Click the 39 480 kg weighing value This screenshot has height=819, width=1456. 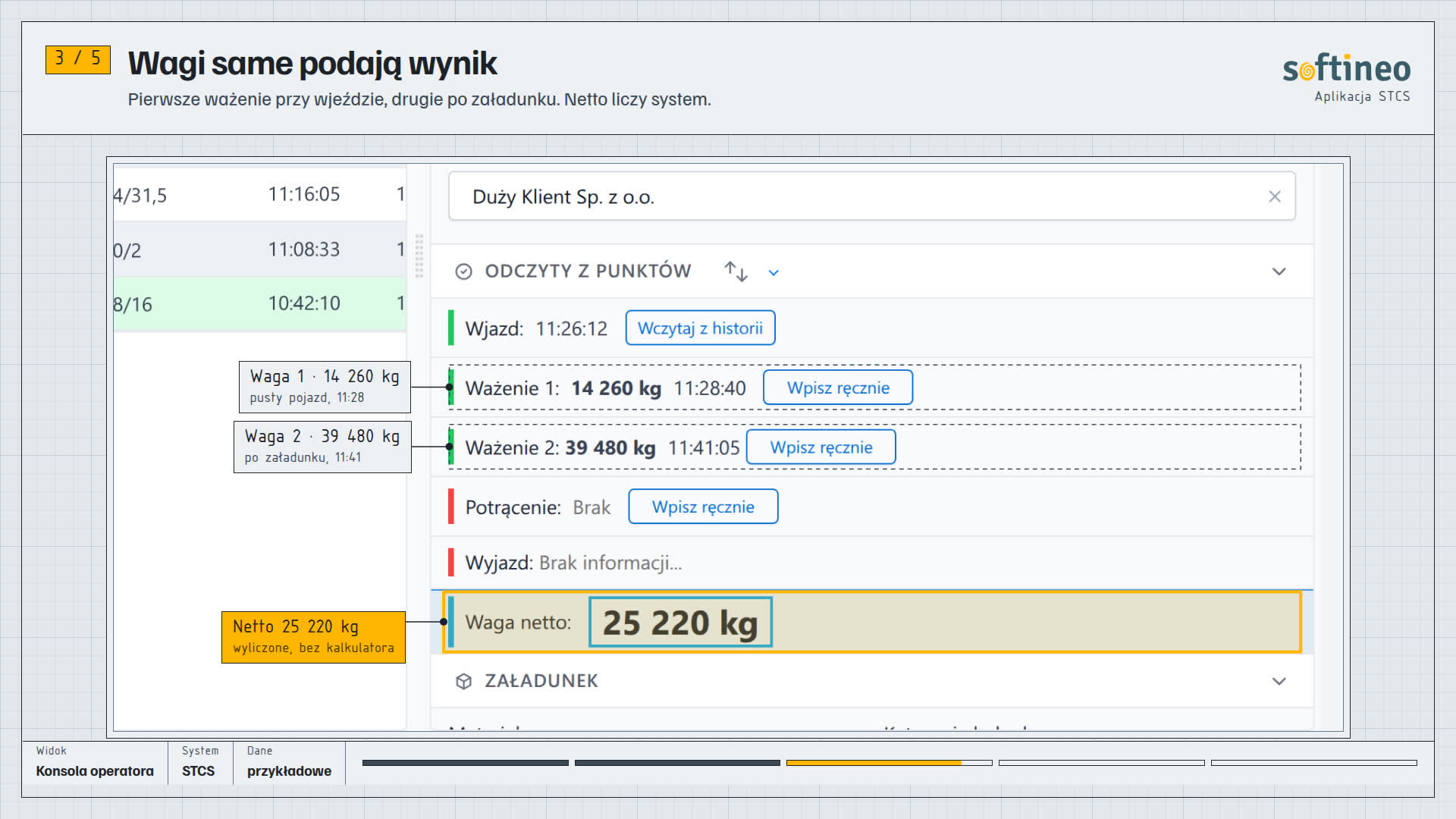point(610,447)
